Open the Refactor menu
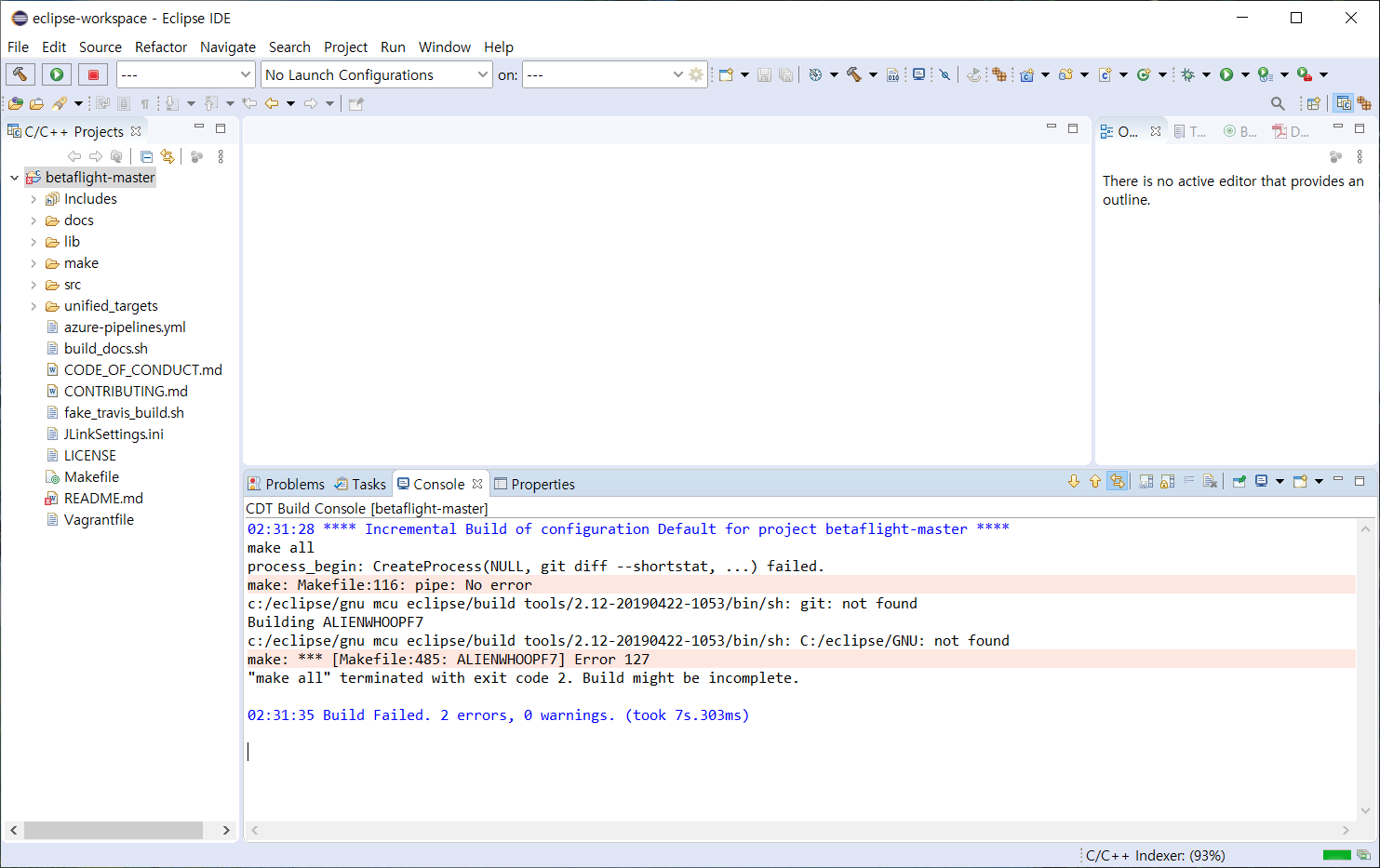The height and width of the screenshot is (868, 1380). pos(161,47)
